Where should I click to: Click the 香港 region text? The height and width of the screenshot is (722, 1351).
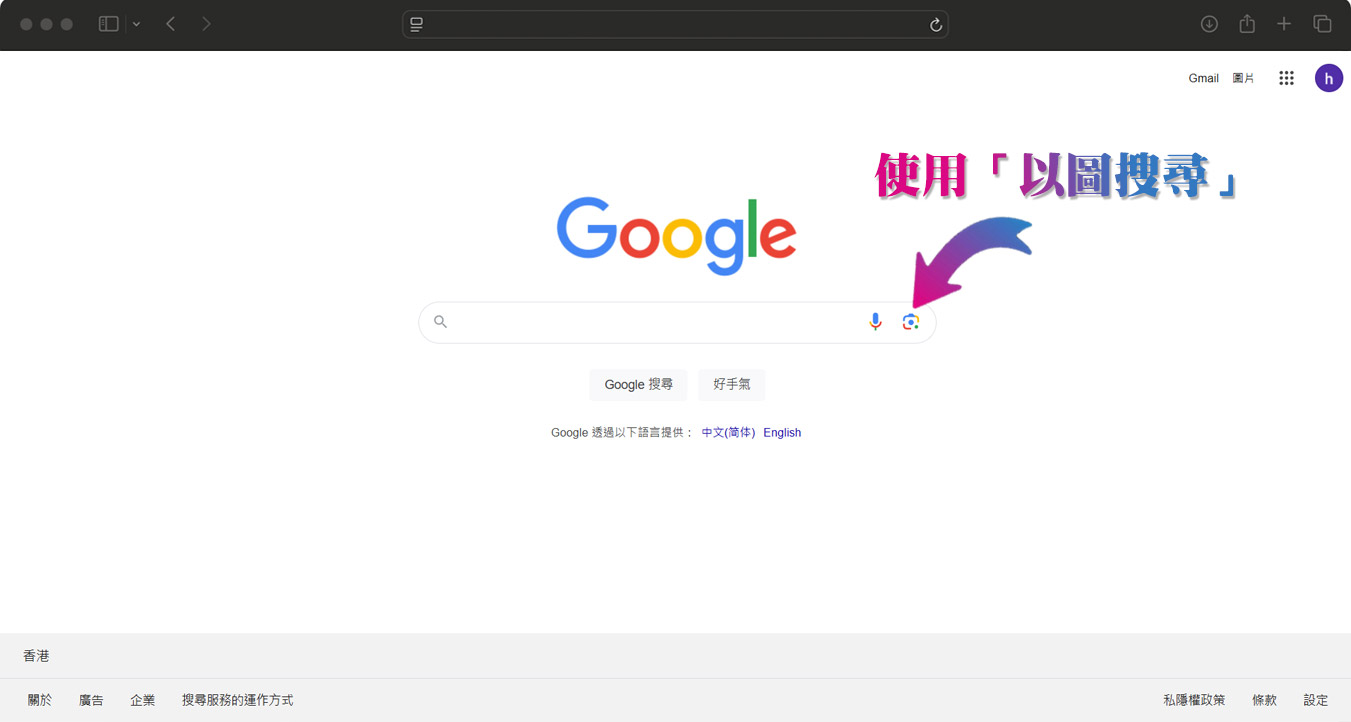36,656
